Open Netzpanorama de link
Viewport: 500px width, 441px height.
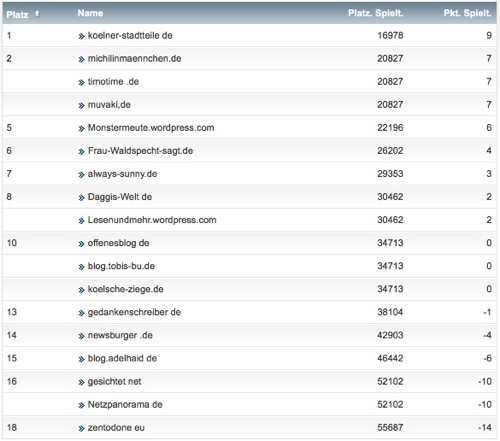point(125,405)
